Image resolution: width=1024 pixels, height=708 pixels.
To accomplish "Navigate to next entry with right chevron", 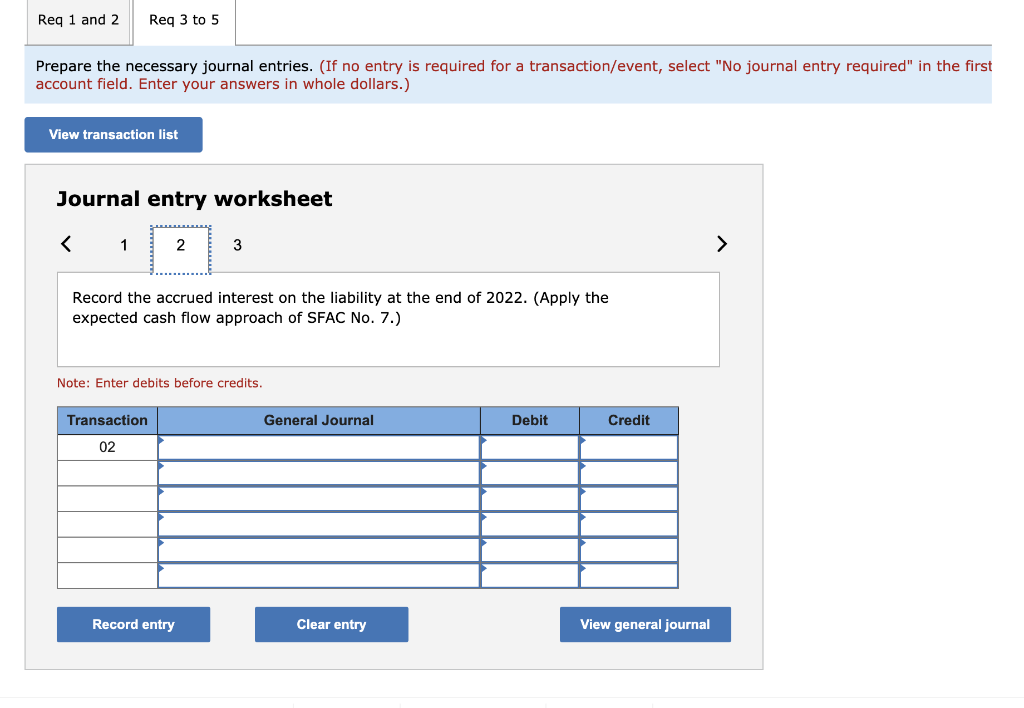I will [722, 243].
